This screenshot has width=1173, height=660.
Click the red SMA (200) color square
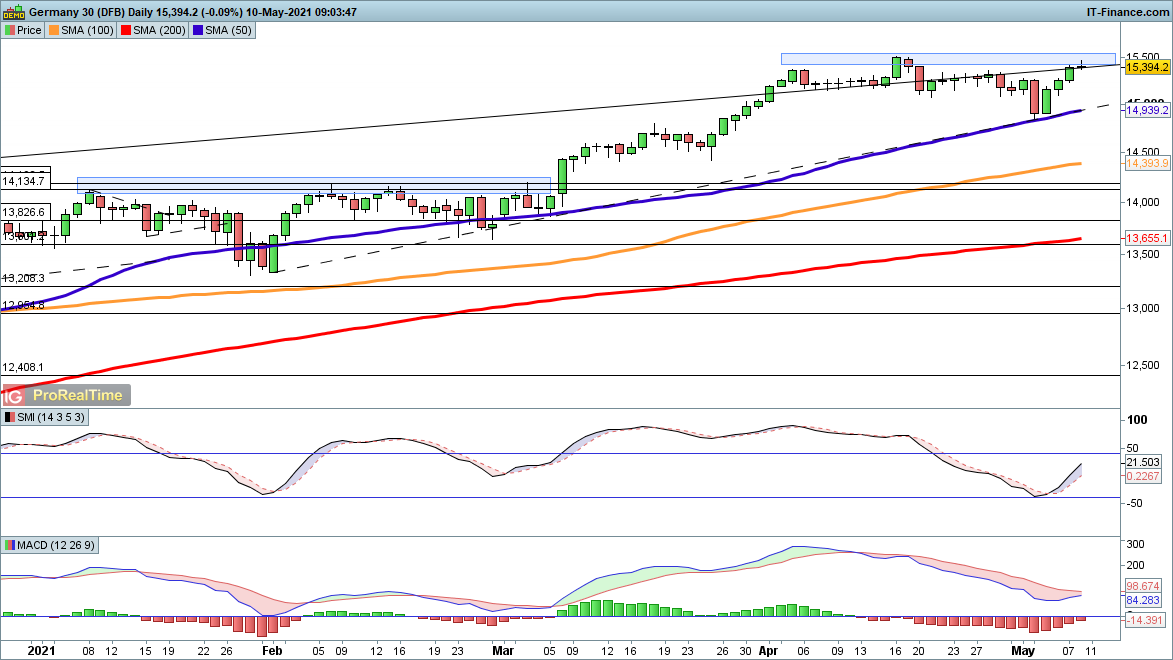click(x=126, y=30)
